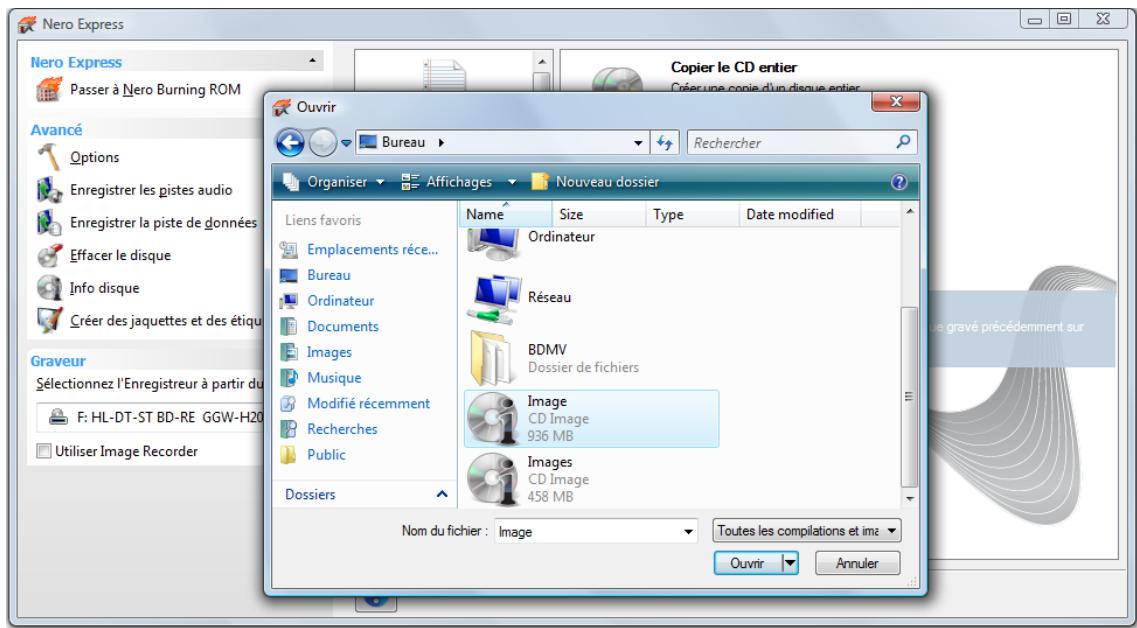
Task: Select the BDMV folder icon
Action: (494, 357)
